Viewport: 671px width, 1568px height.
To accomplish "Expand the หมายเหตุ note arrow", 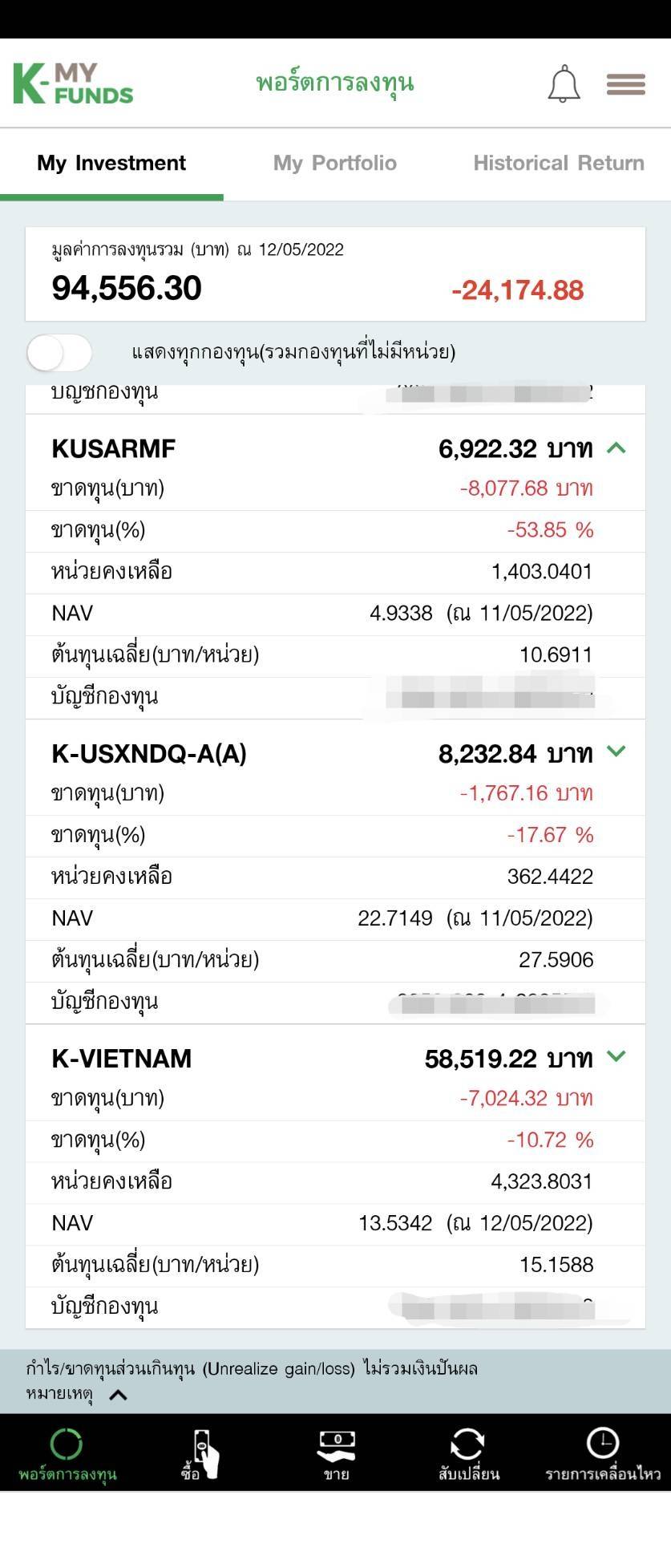I will [118, 1395].
